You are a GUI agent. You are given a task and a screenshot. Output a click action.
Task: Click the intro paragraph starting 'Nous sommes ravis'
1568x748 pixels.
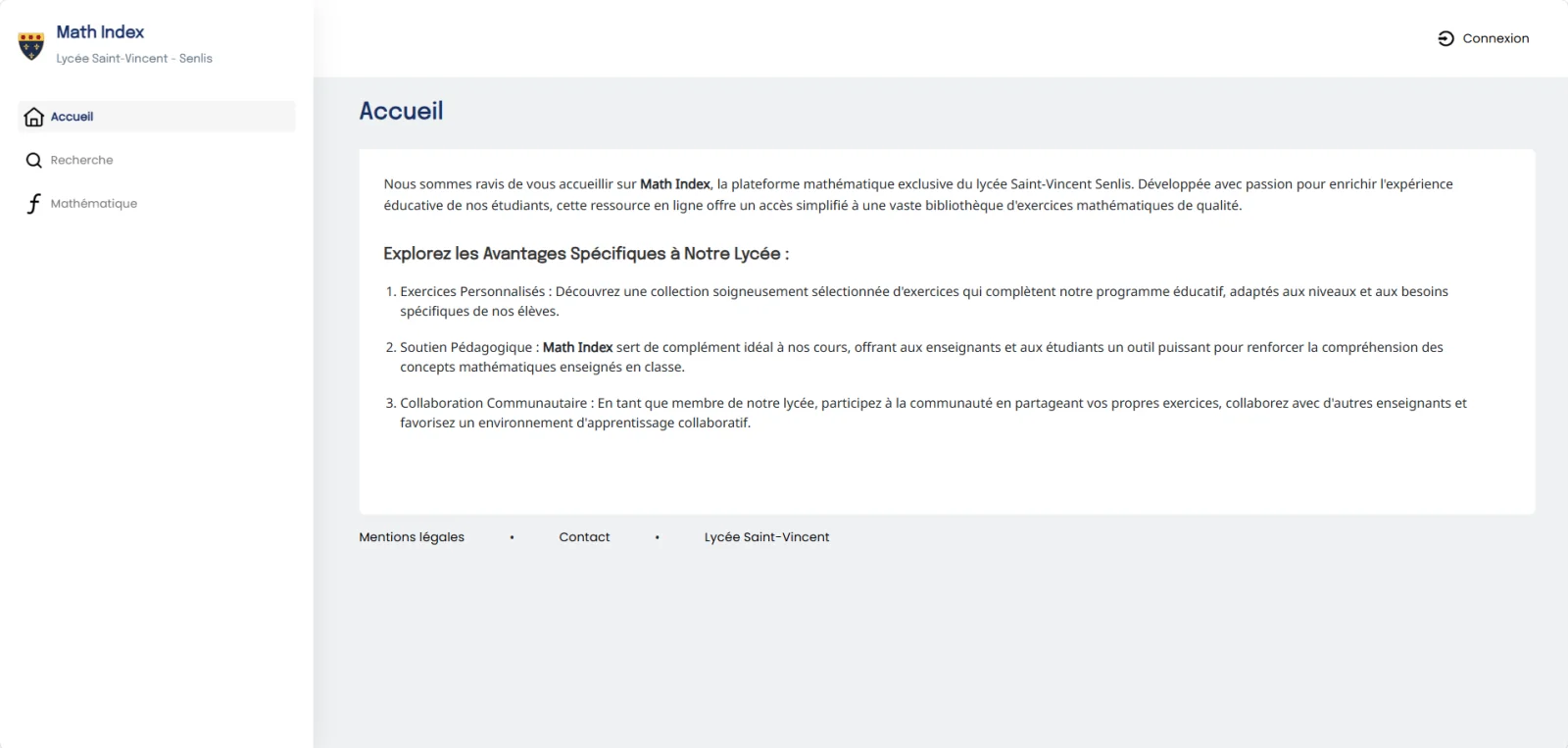pos(918,194)
